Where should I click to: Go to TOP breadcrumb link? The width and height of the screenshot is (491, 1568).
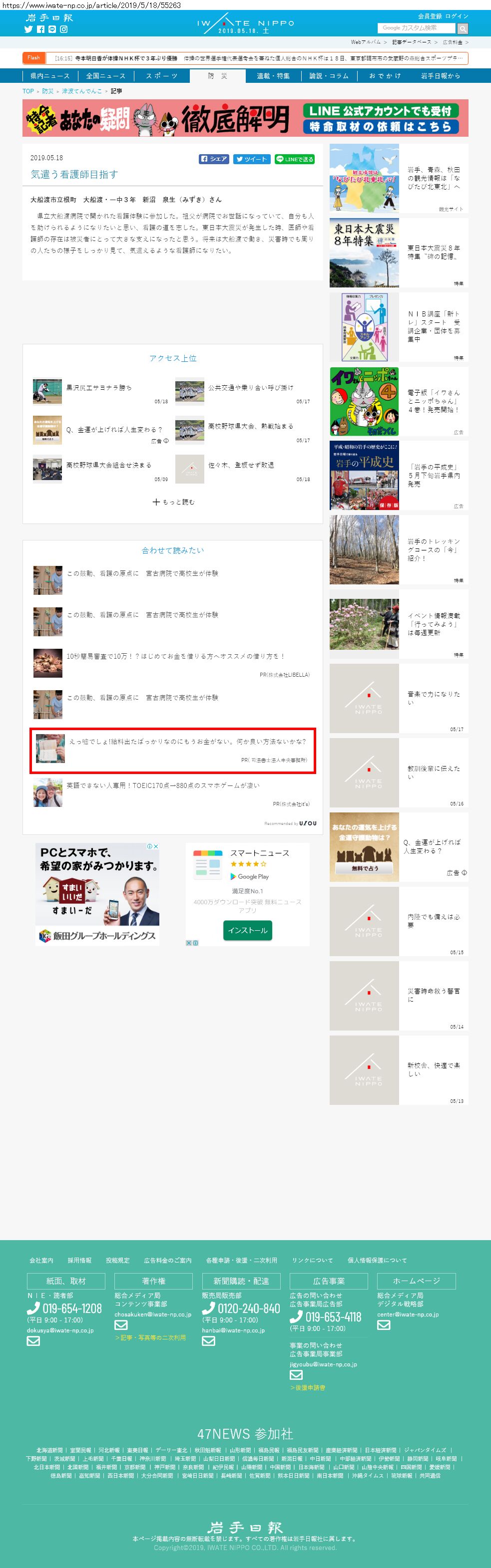coord(28,91)
